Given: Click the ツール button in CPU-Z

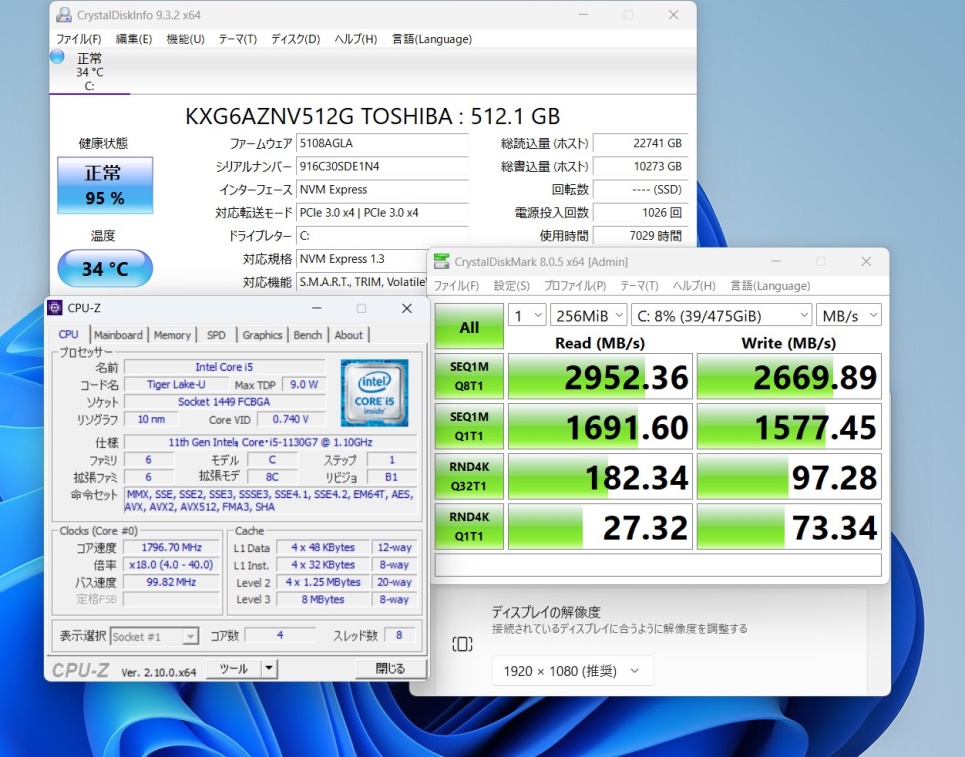Looking at the screenshot, I should point(234,668).
